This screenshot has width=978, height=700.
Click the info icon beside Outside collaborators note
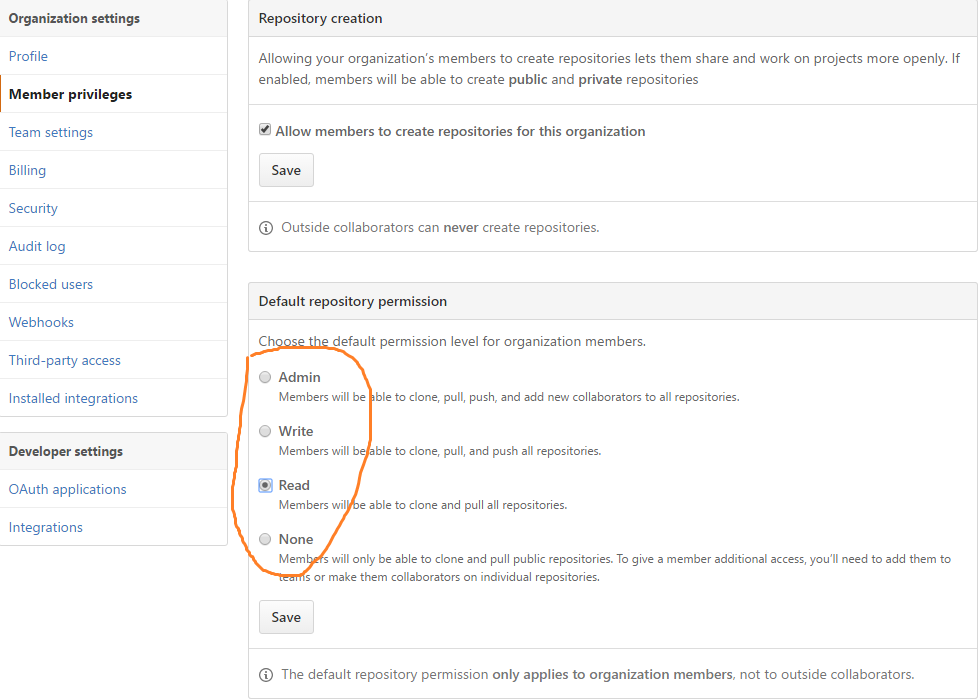[266, 228]
